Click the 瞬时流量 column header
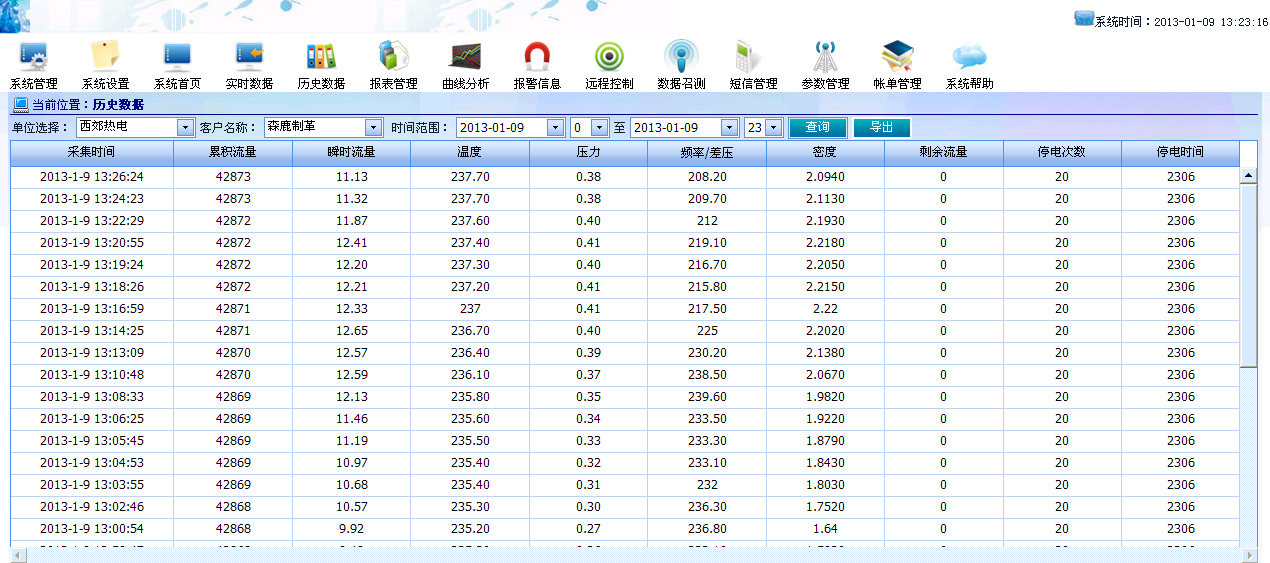The height and width of the screenshot is (563, 1270). pos(351,153)
